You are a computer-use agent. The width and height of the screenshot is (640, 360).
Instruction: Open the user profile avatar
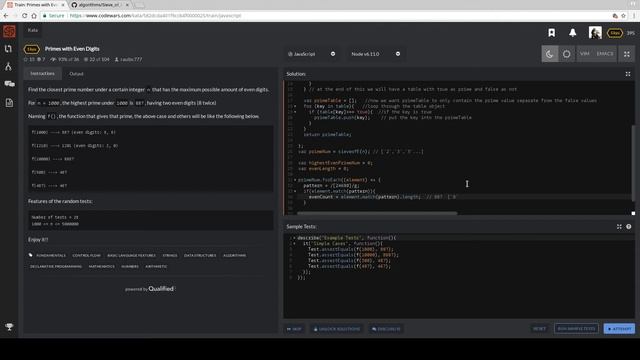[595, 33]
